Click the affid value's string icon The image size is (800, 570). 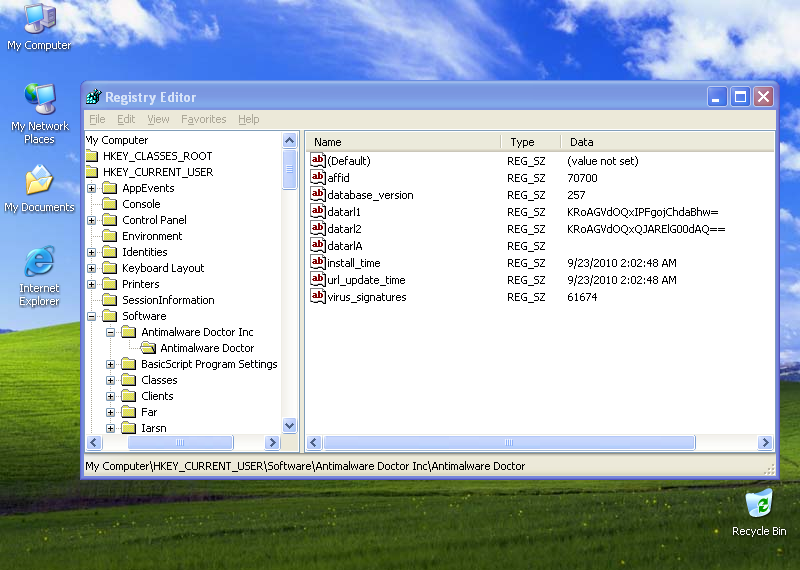pyautogui.click(x=317, y=177)
